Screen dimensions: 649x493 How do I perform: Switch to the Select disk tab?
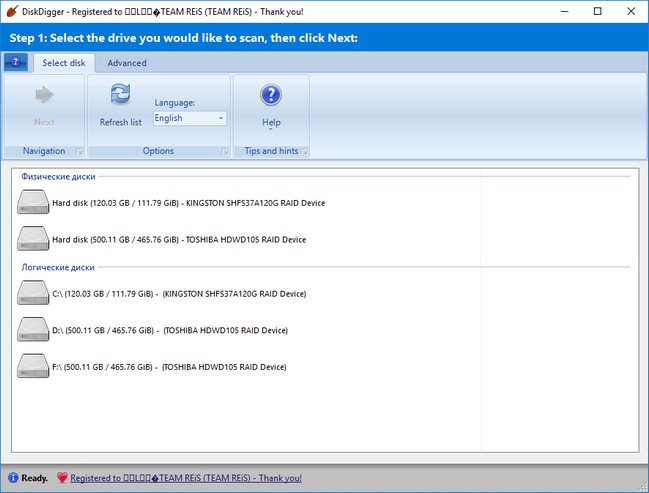pos(63,63)
